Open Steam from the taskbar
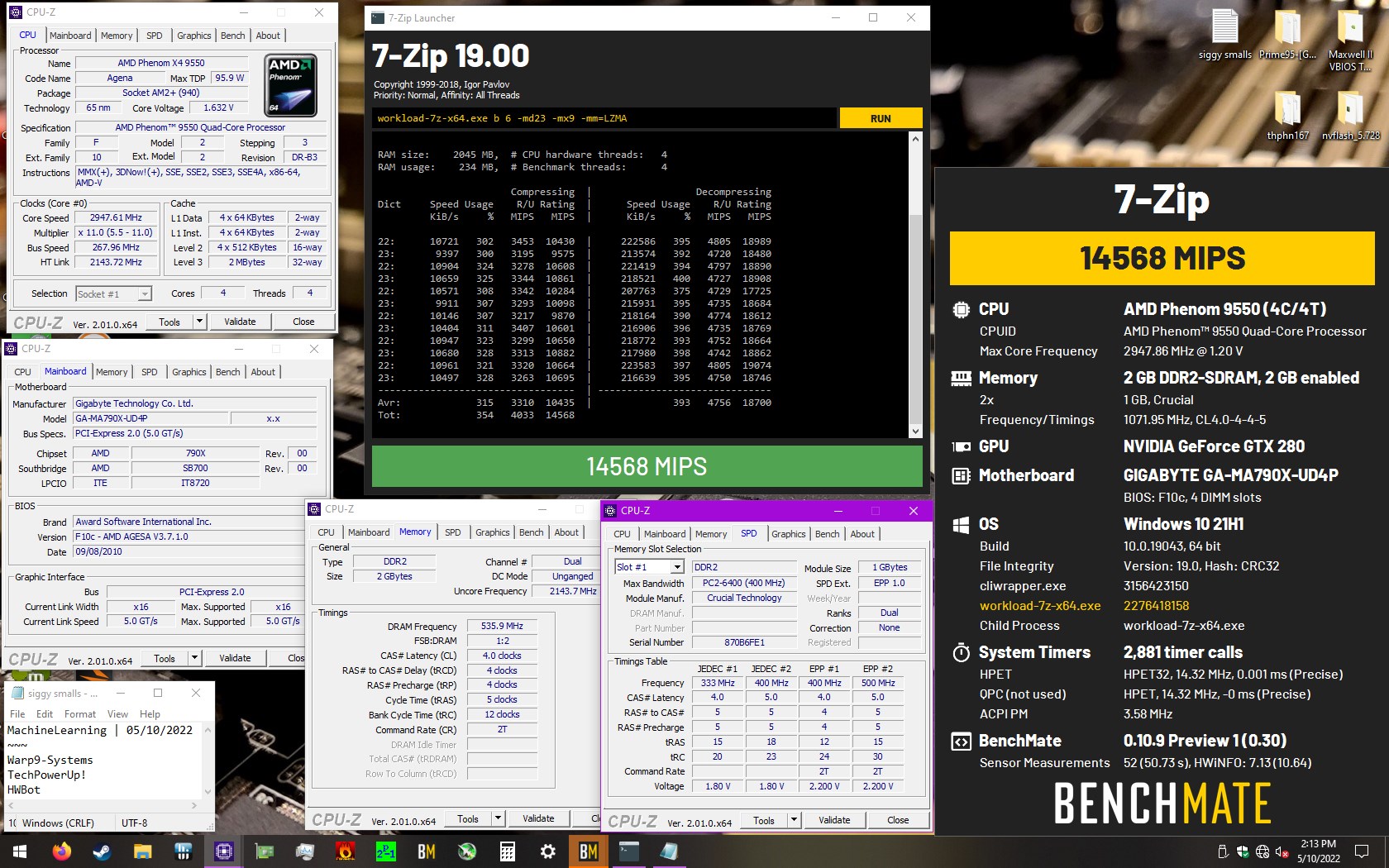 (x=102, y=851)
